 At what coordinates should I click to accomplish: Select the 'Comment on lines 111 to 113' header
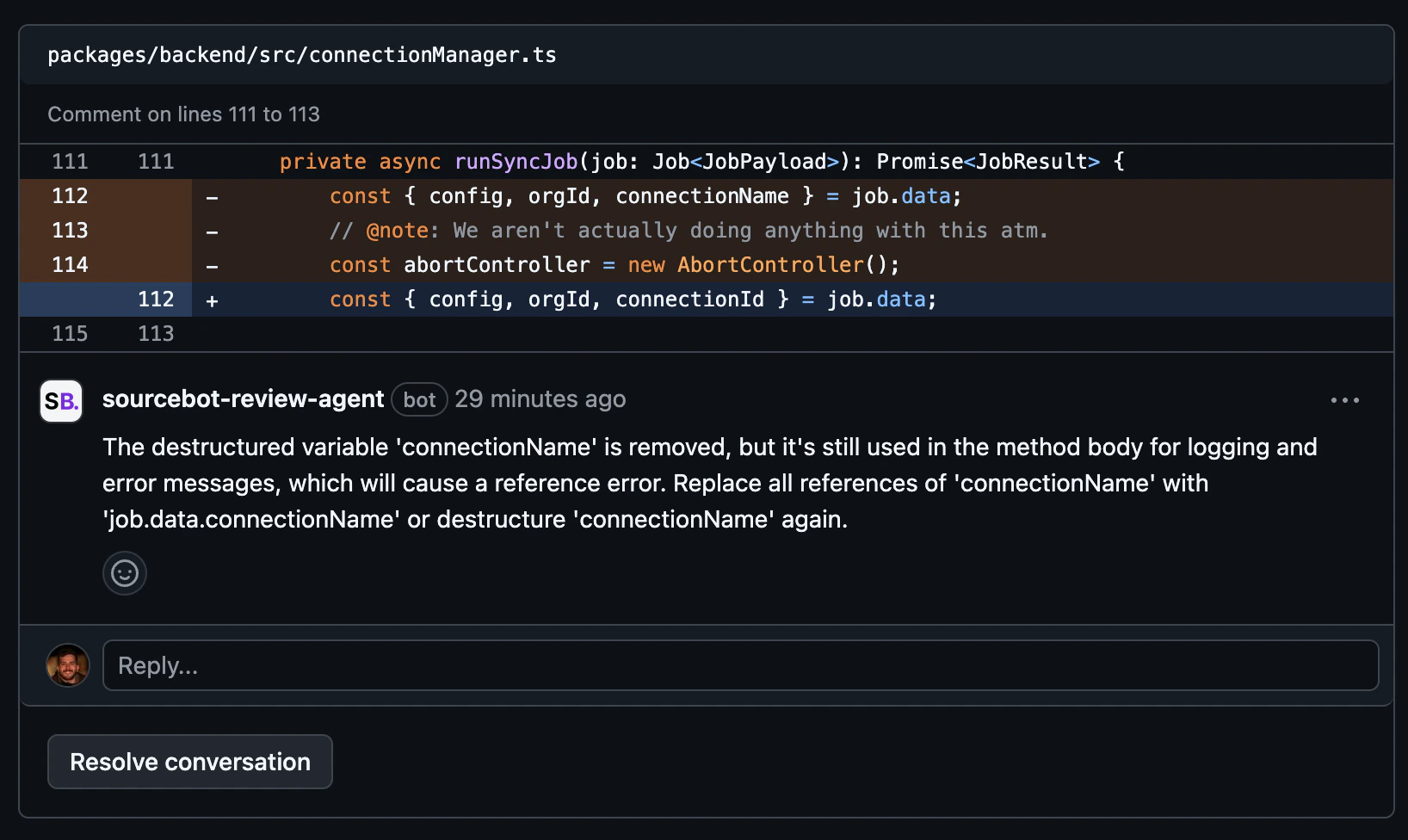tap(184, 113)
